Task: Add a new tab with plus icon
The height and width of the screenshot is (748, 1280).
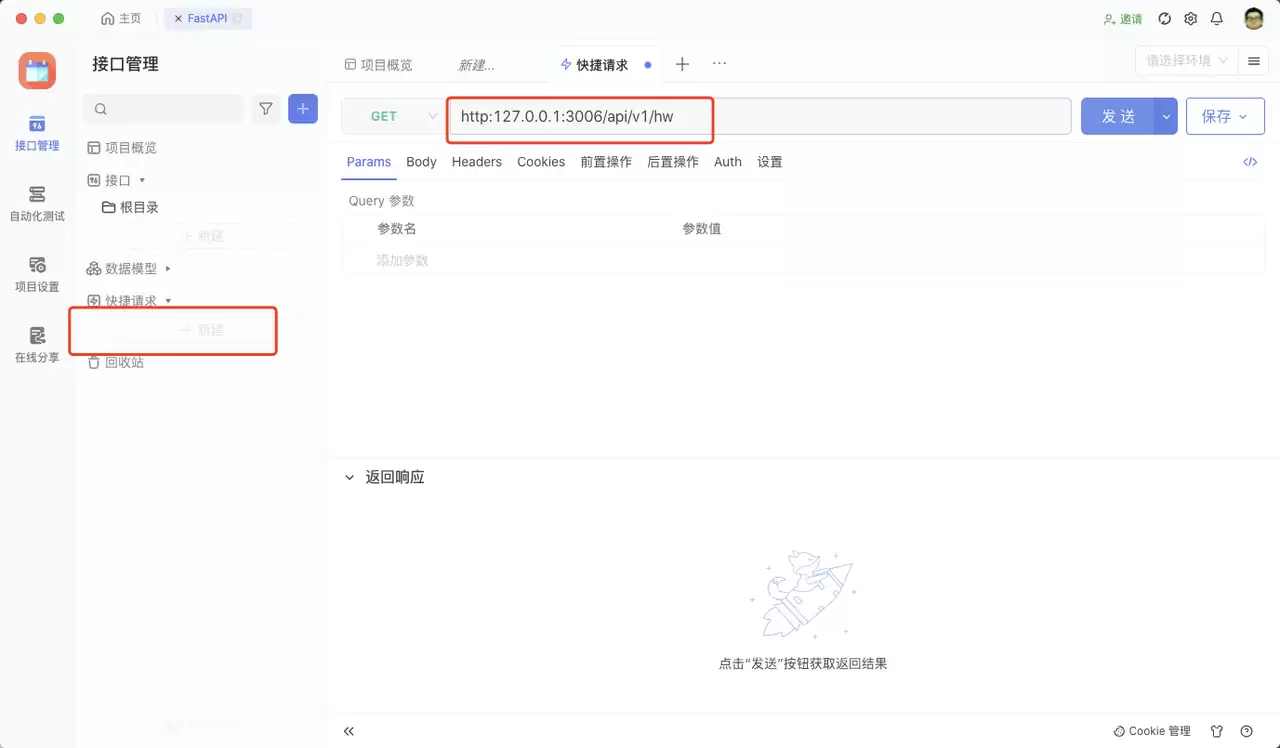Action: point(682,64)
